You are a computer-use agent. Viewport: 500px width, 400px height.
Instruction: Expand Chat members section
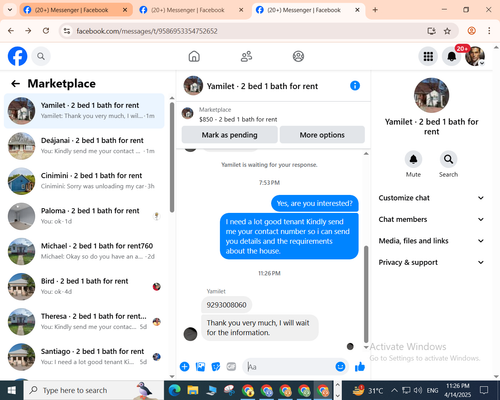pos(431,219)
